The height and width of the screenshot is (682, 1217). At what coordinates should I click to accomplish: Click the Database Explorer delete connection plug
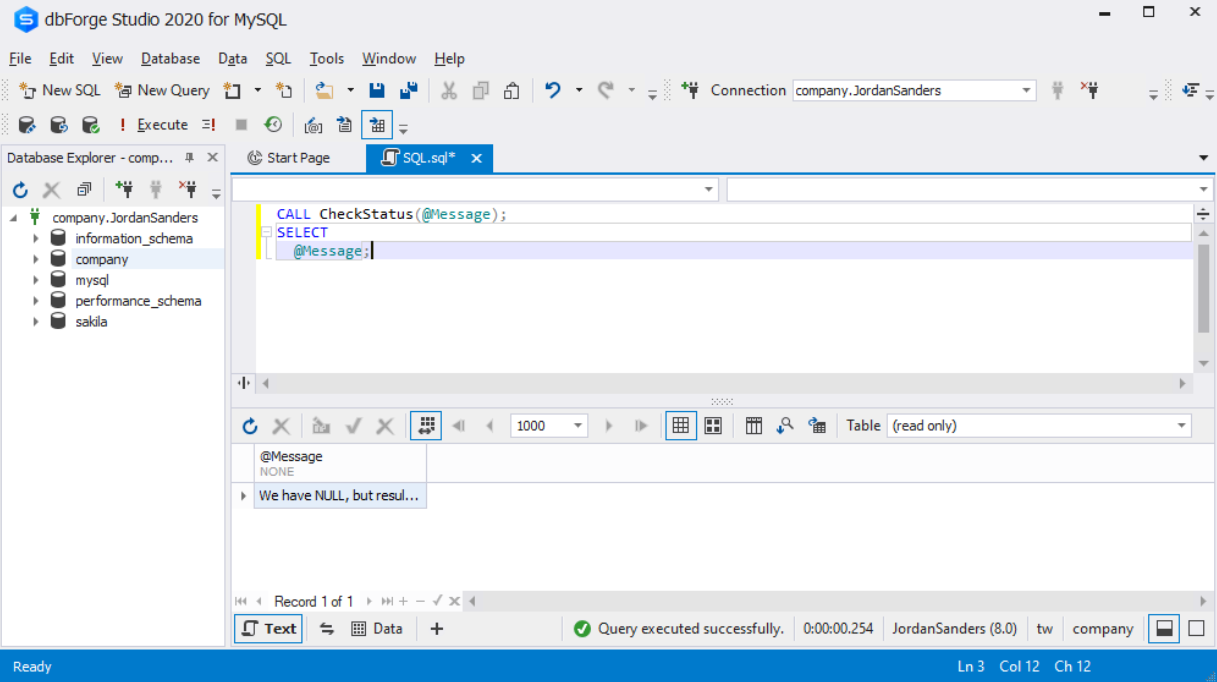click(187, 190)
